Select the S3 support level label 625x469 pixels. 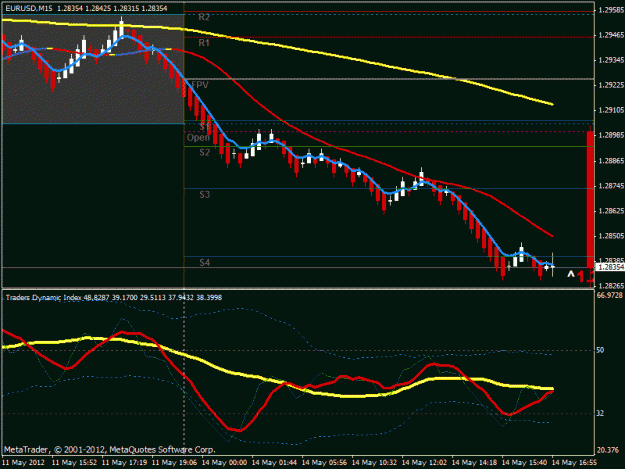point(205,194)
